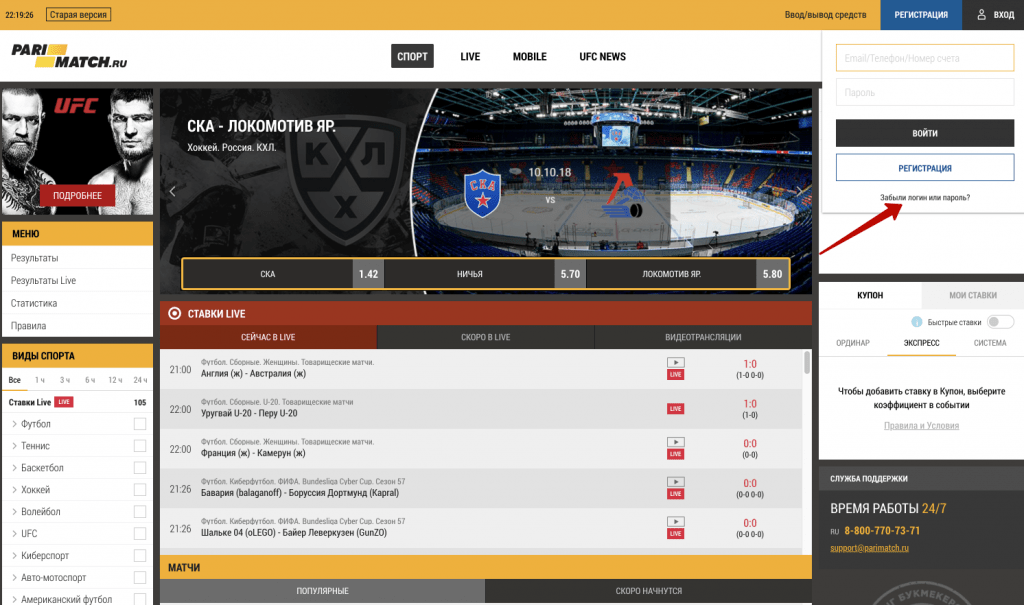Open video stream for Бавария - Боруссия Дортмунд
Image resolution: width=1024 pixels, height=605 pixels.
675,482
